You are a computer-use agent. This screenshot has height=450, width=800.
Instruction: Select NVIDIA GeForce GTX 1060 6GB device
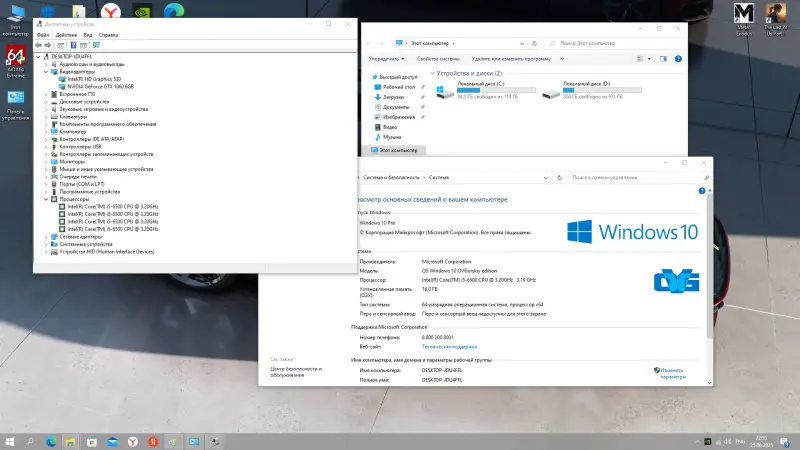pos(100,87)
